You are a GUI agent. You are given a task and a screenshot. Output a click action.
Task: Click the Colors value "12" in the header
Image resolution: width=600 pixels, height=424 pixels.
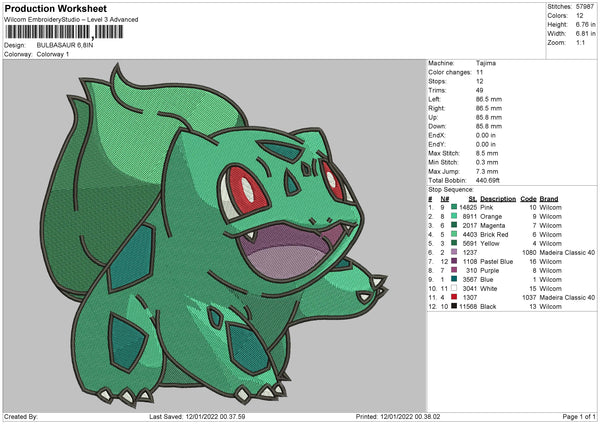(580, 16)
